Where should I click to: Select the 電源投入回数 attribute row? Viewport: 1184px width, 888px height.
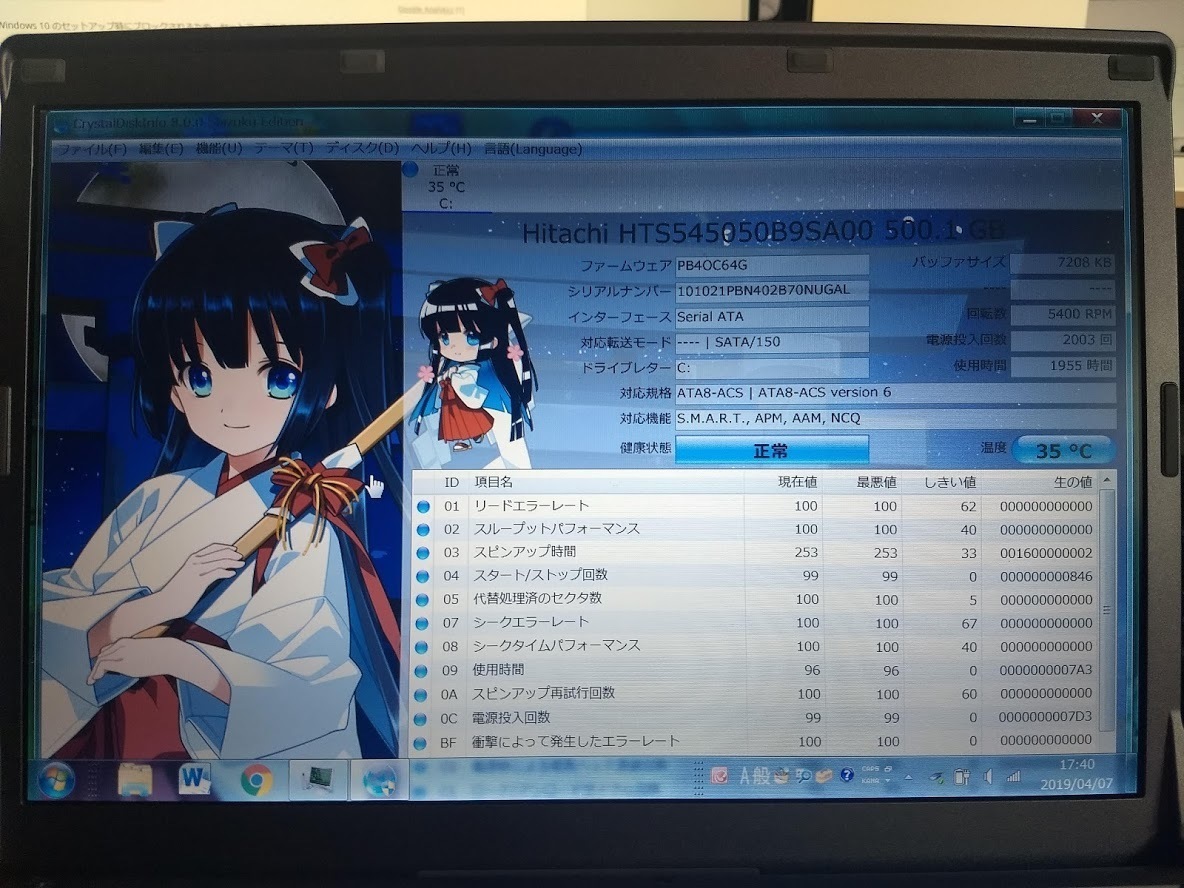tap(755, 717)
